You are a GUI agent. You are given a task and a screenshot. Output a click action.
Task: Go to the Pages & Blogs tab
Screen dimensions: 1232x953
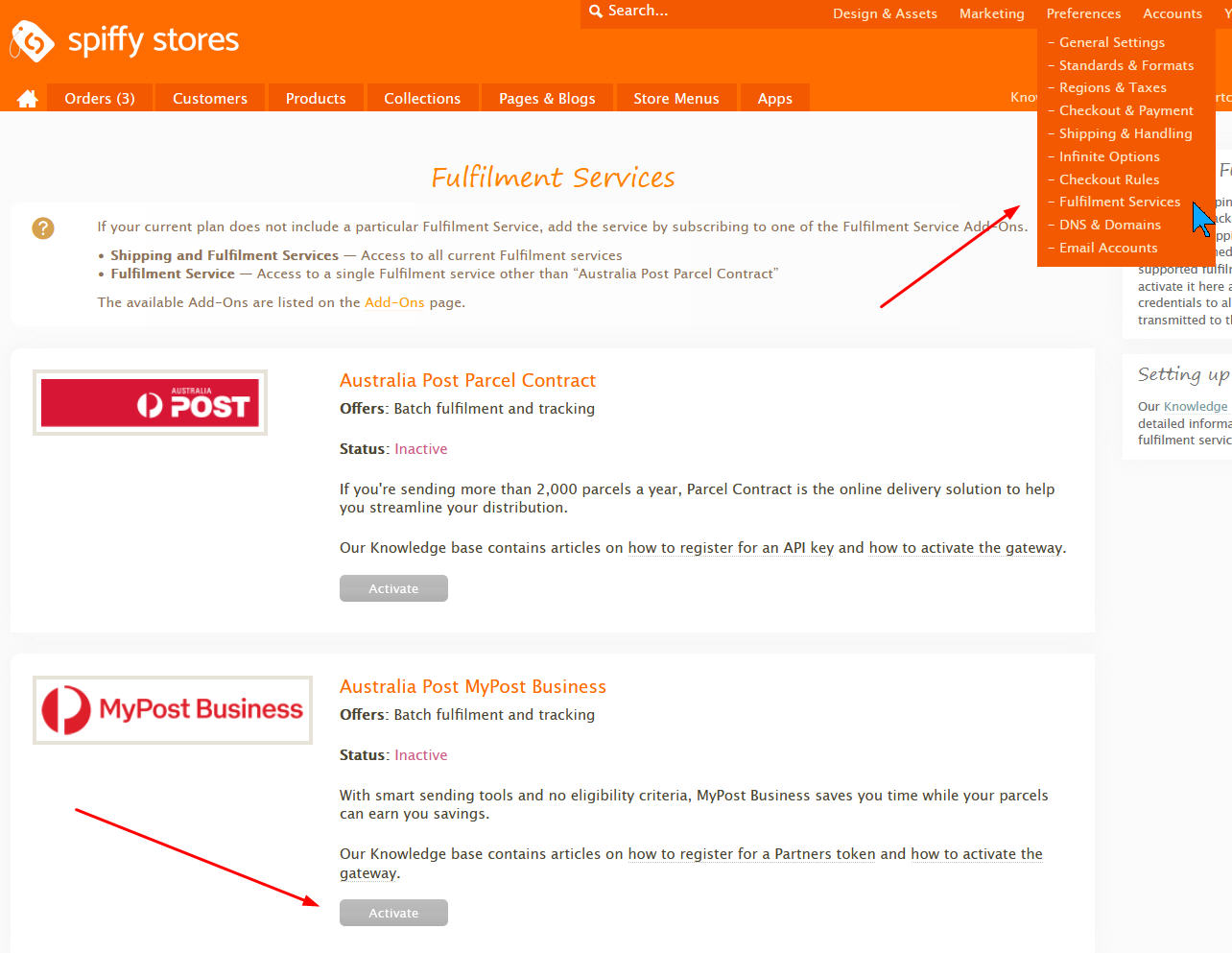(547, 98)
